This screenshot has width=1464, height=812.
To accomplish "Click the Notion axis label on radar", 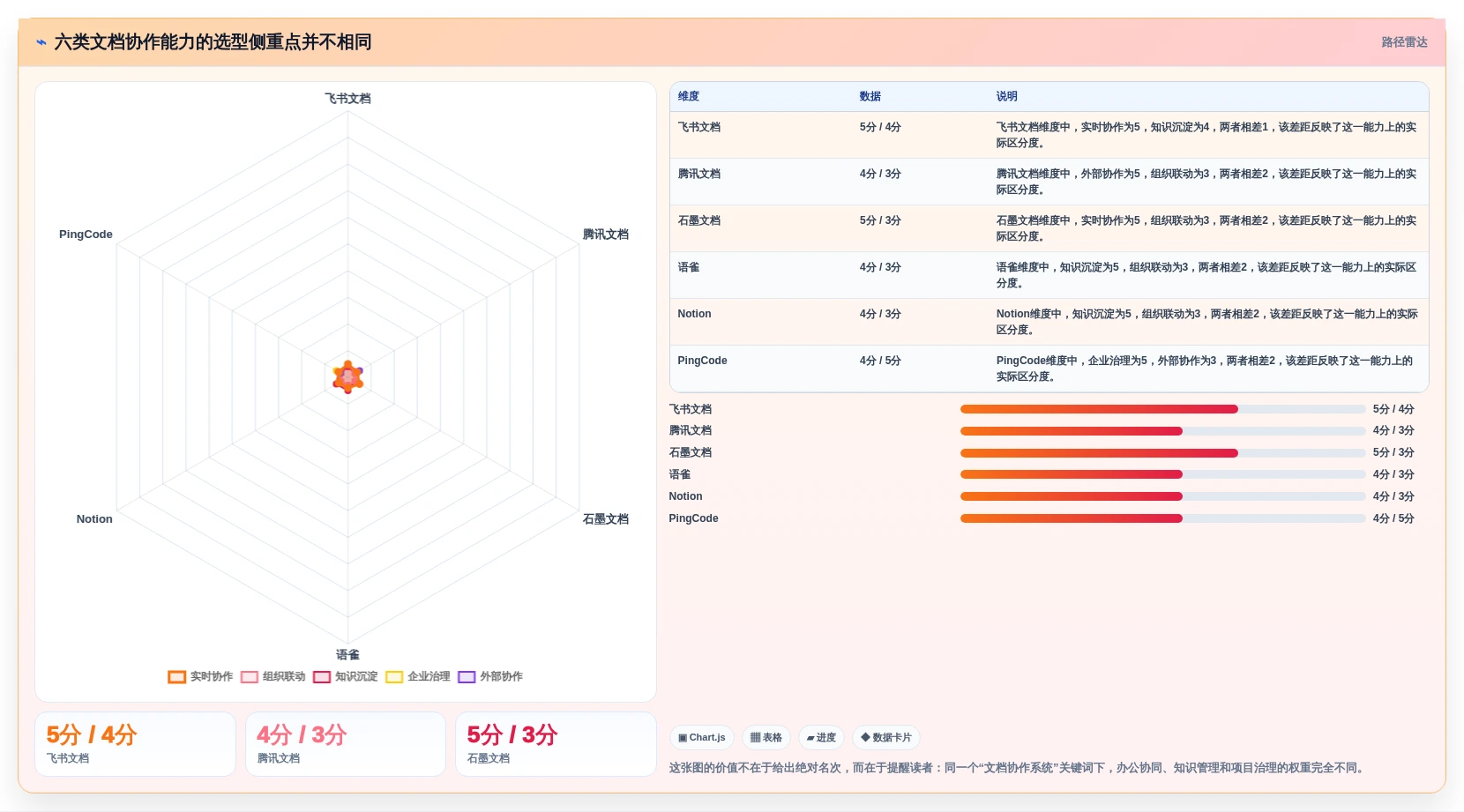I will [94, 519].
